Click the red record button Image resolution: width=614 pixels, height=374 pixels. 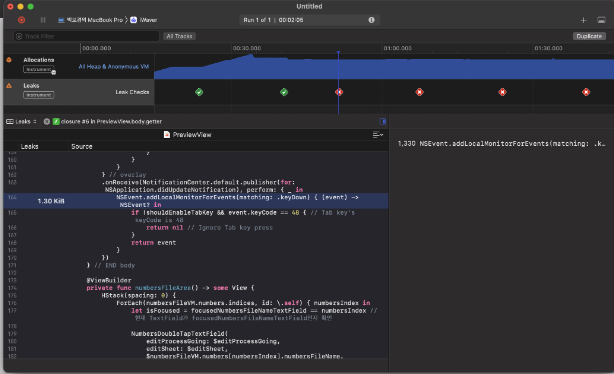coord(22,20)
